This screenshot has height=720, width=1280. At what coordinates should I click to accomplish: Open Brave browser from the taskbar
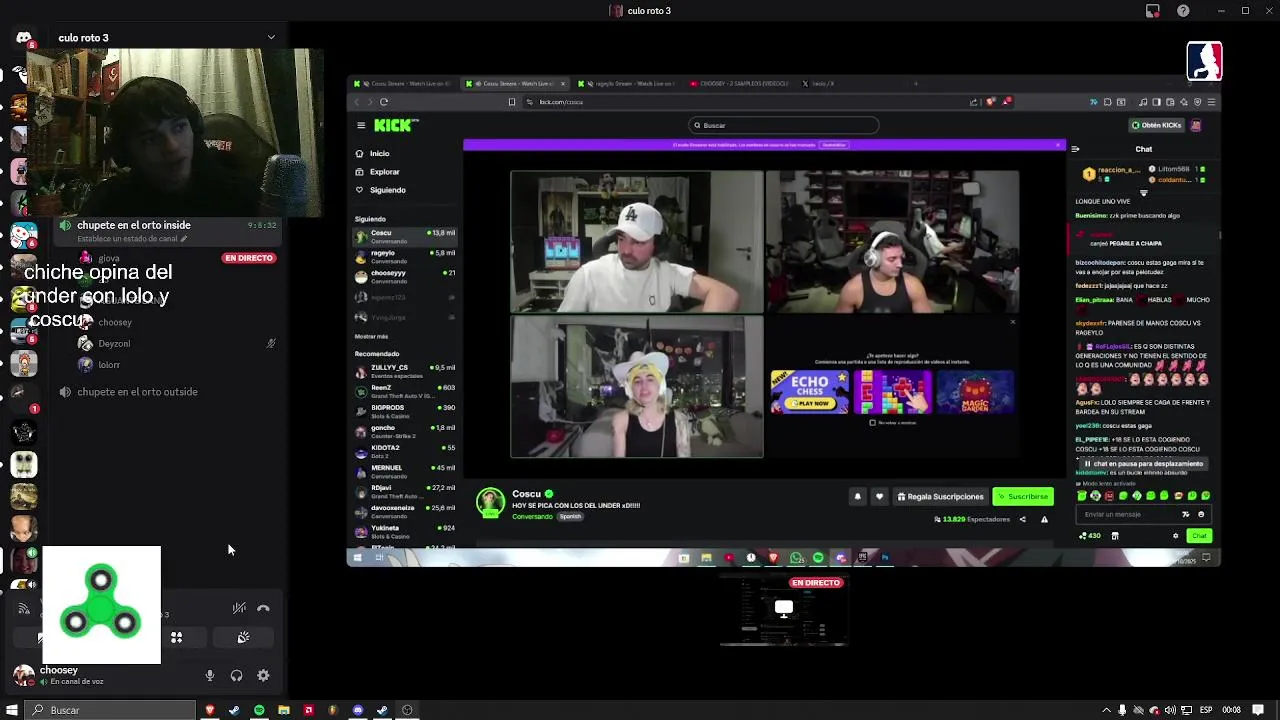tap(209, 710)
